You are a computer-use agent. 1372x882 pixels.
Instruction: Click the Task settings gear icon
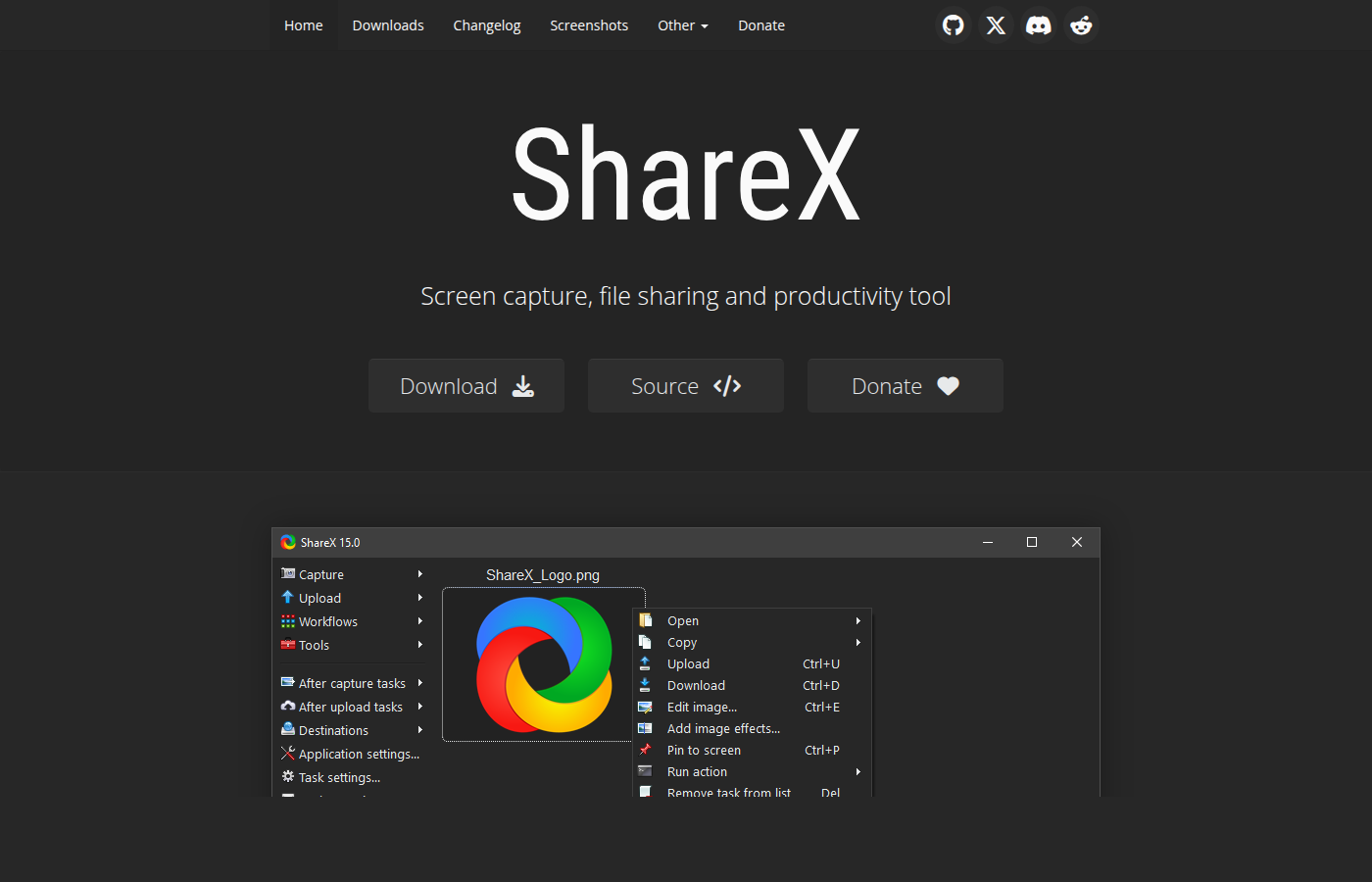click(x=288, y=776)
